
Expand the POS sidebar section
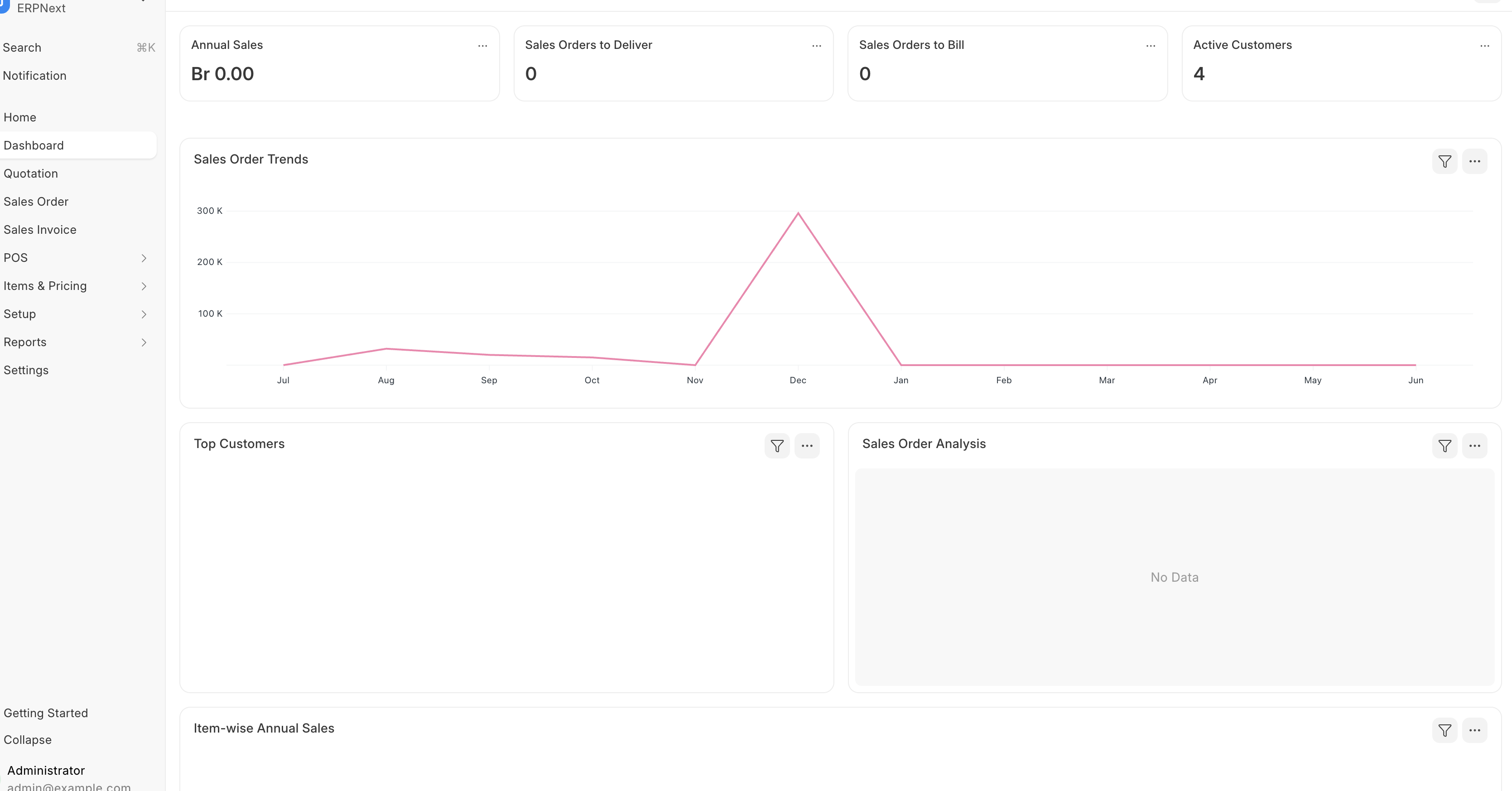click(143, 258)
